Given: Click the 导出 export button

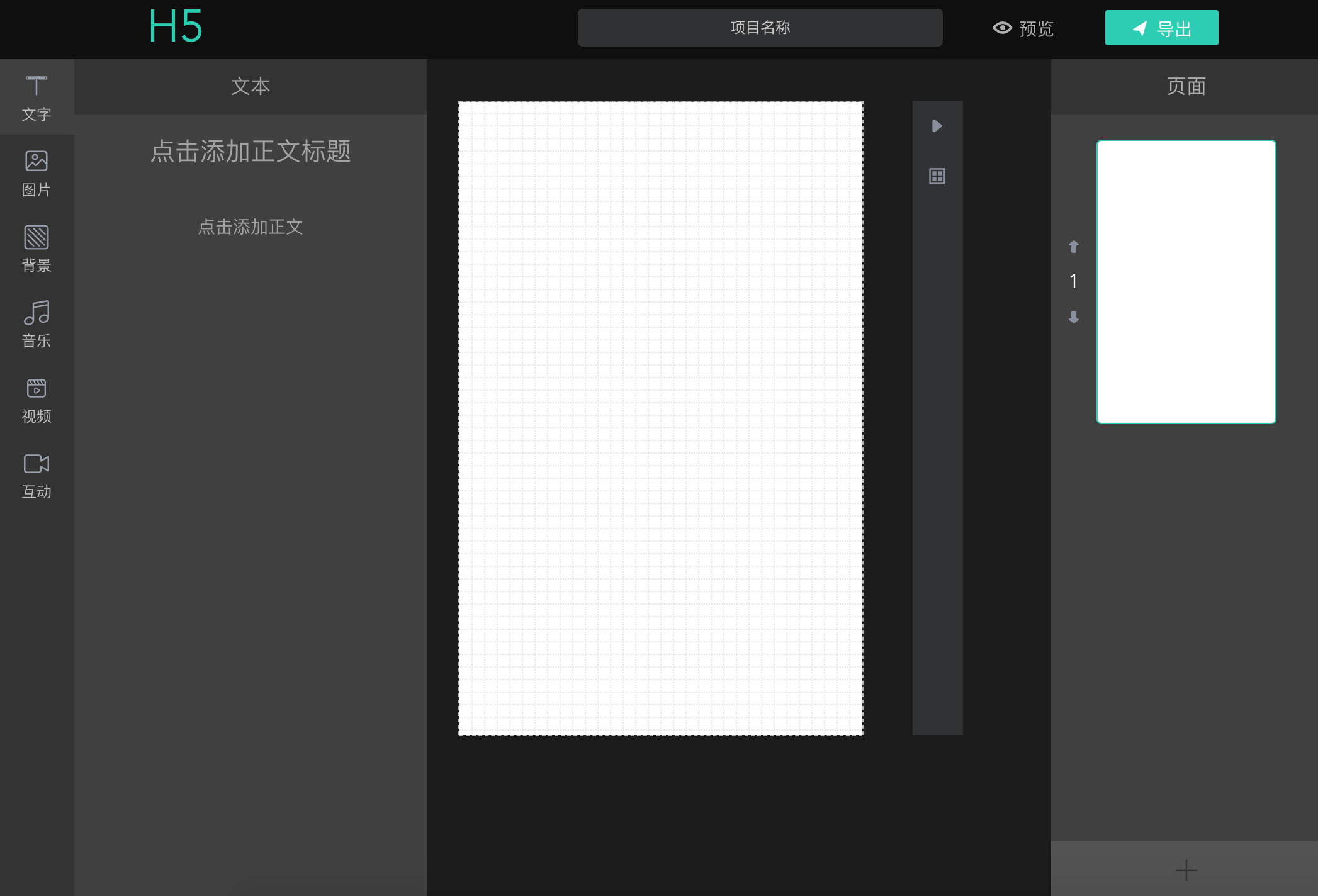Looking at the screenshot, I should [x=1160, y=28].
